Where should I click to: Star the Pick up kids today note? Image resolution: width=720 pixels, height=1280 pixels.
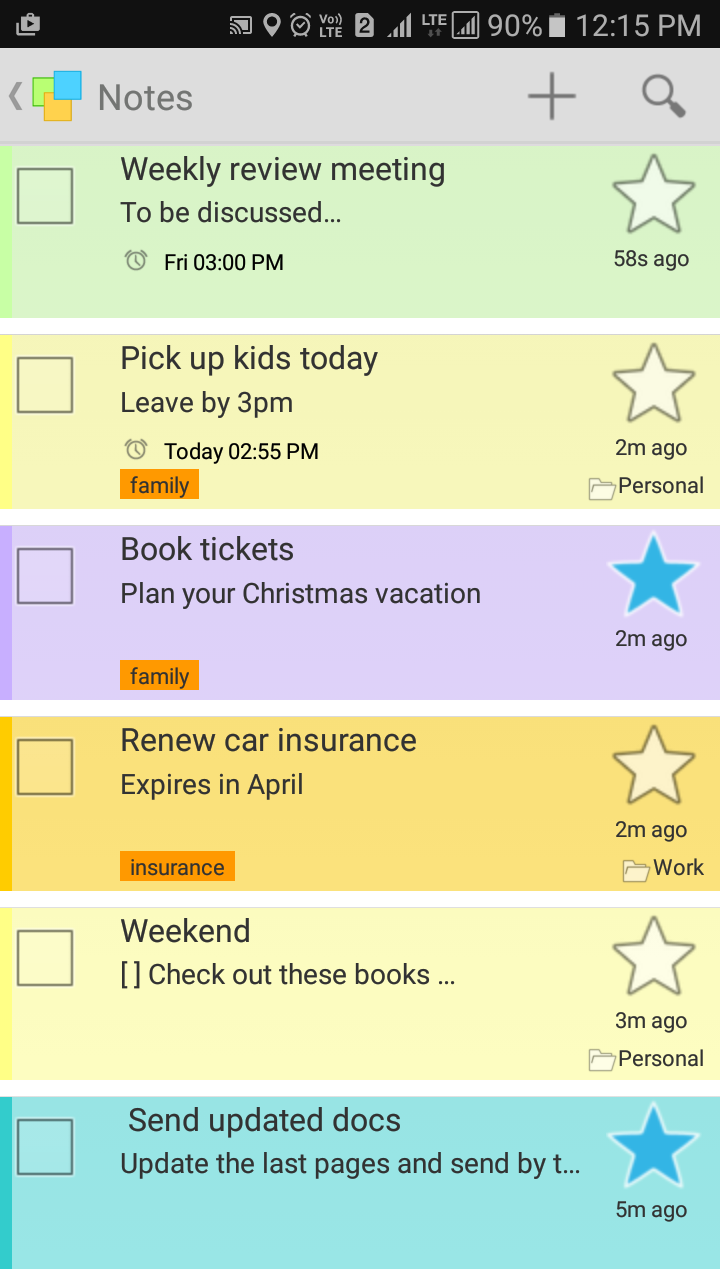[x=653, y=384]
